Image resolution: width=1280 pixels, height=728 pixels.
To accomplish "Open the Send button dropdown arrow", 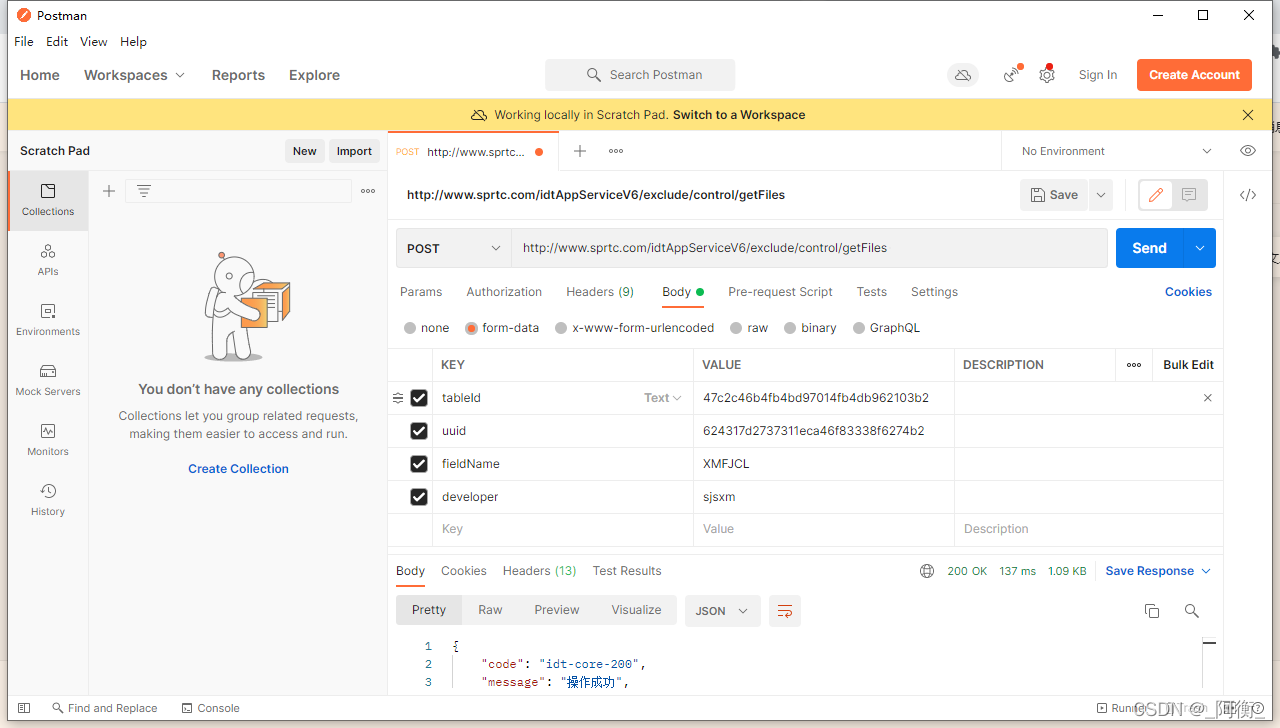I will coord(1199,248).
